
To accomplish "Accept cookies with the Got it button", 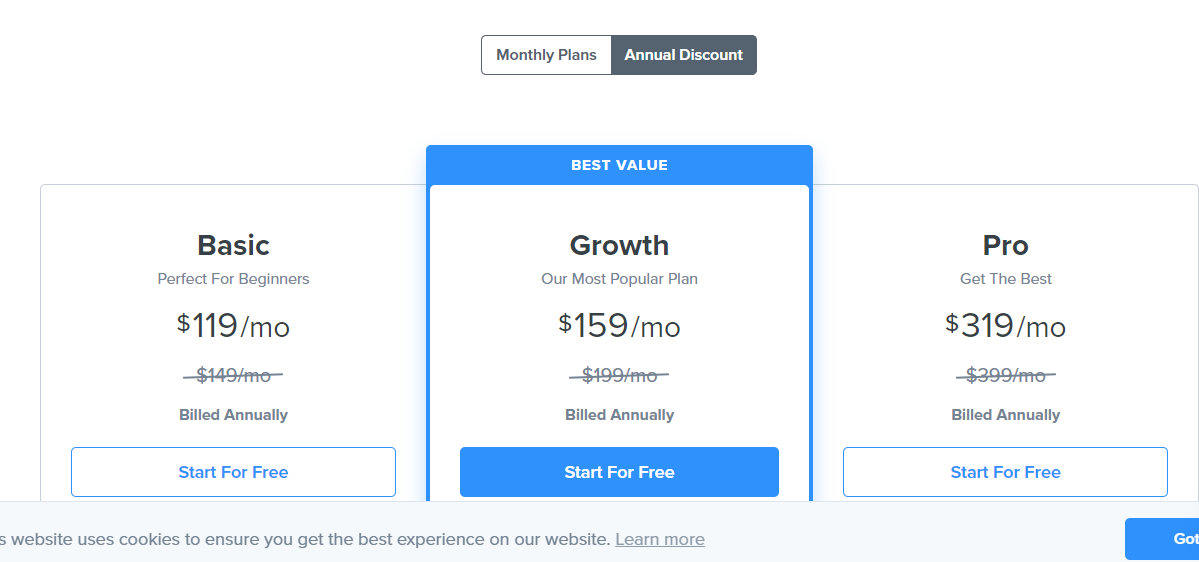I will click(1162, 539).
